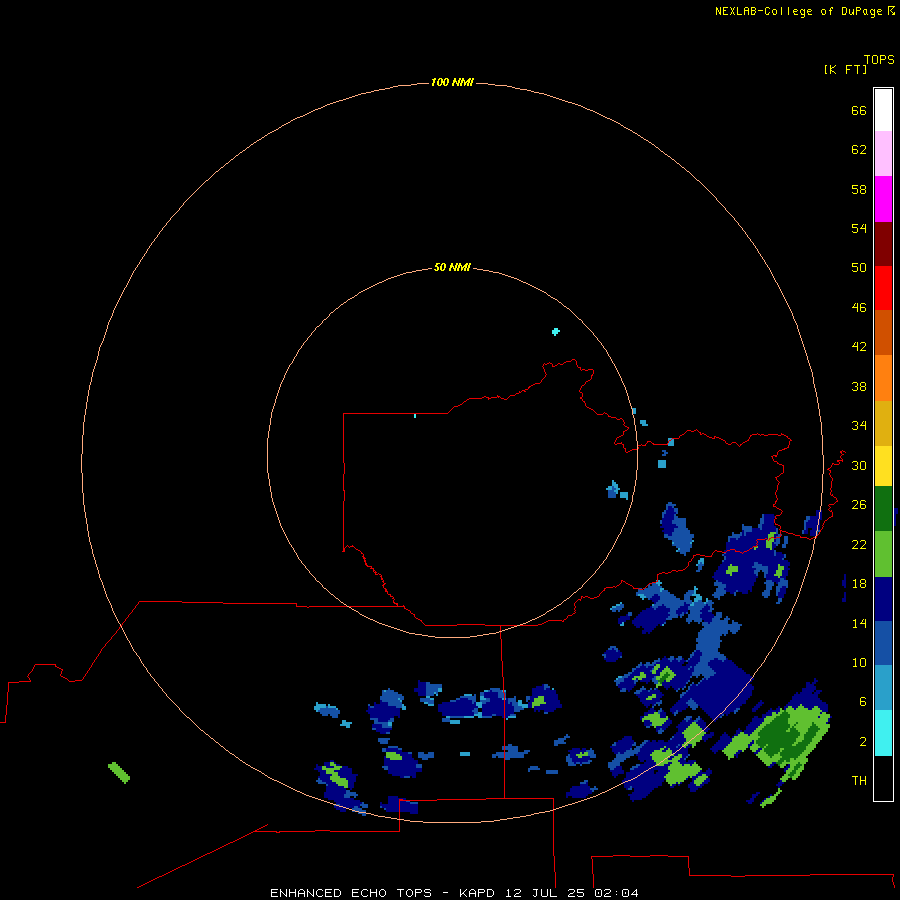Click the 66 legend value
900x900 pixels.
[859, 110]
